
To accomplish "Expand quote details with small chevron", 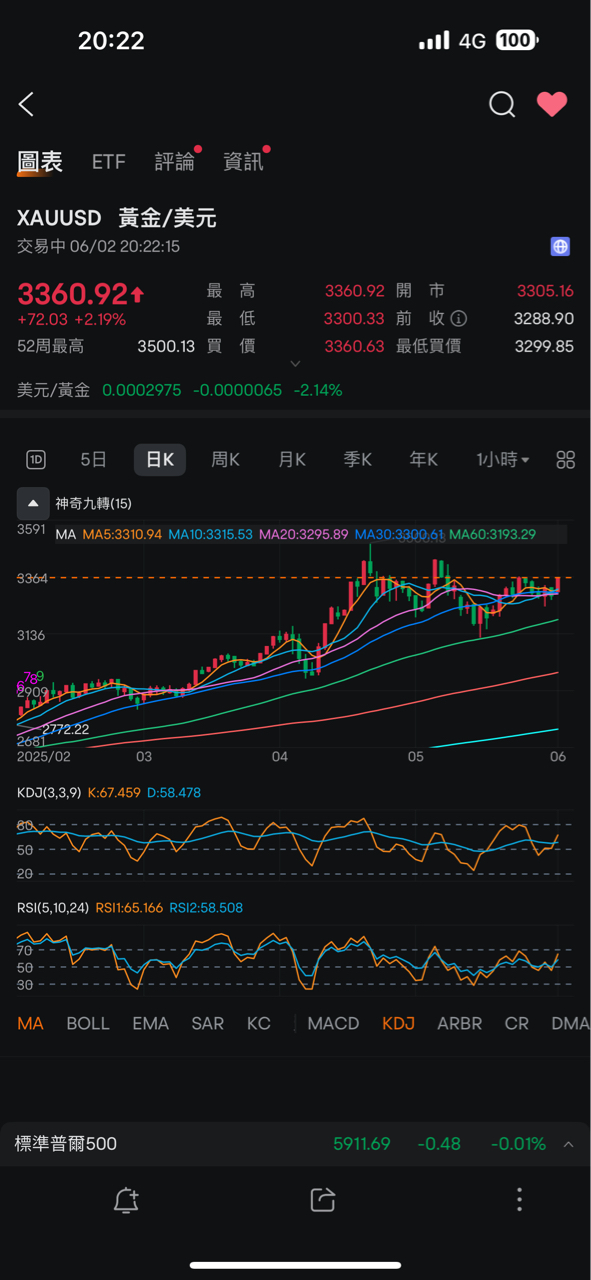I will [295, 364].
